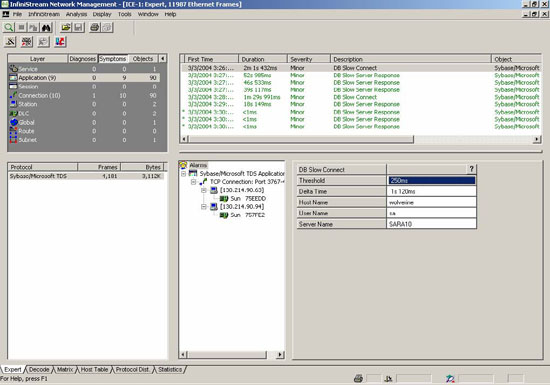Screen dimensions: 550x385
Task: Switch to the Protocol Dist. tab
Action: click(133, 370)
